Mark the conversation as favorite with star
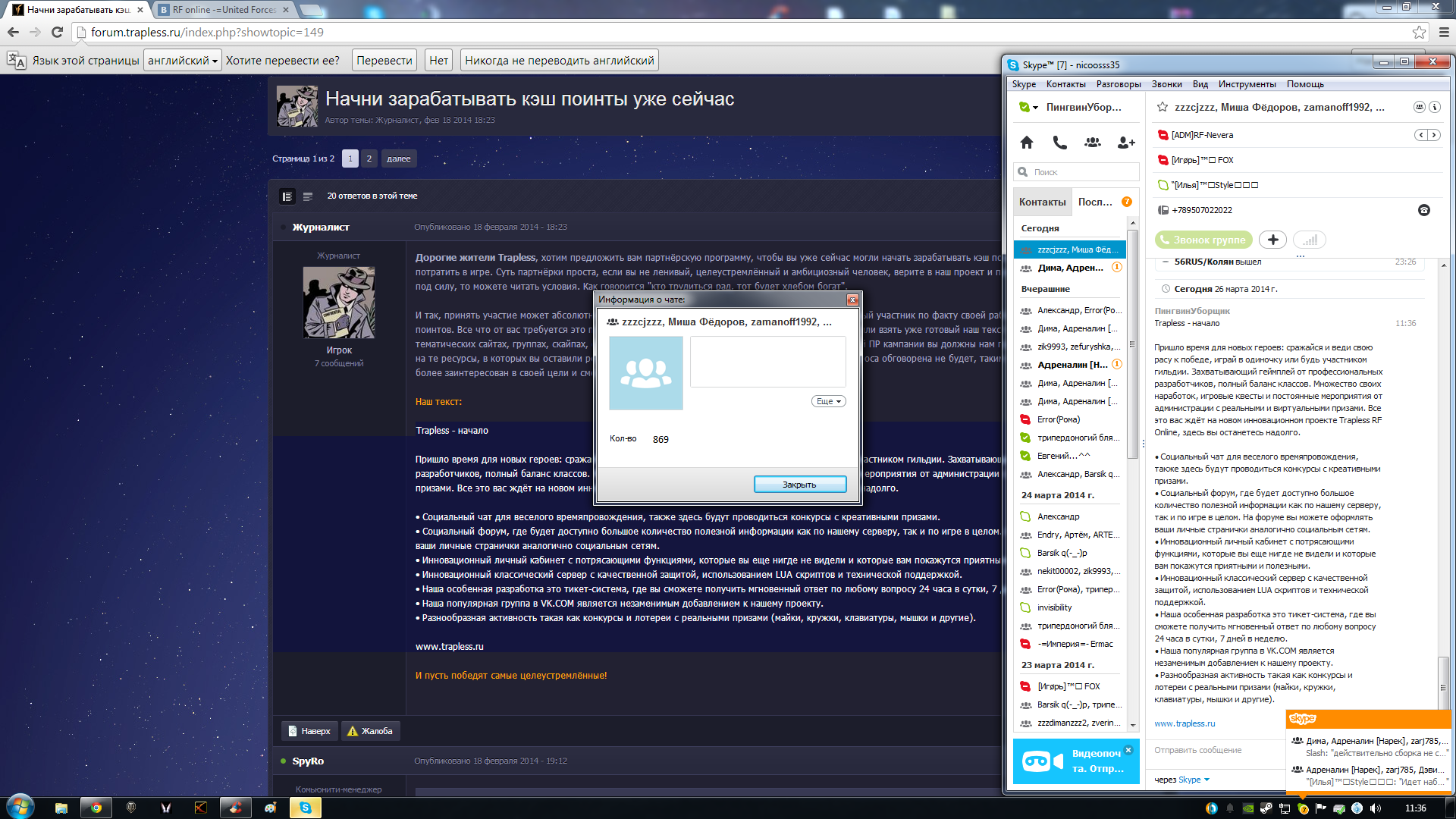Screen dimensions: 1456x819 1162,107
